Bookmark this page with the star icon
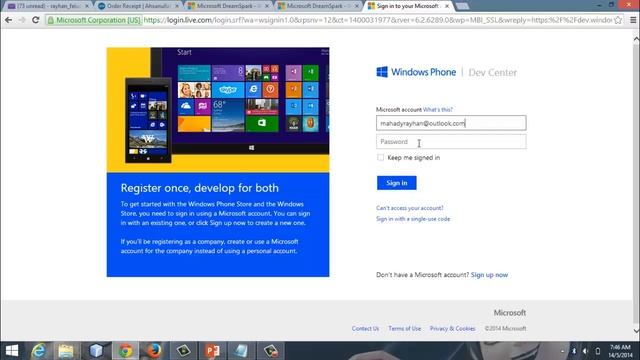640x360 pixels. pos(618,20)
